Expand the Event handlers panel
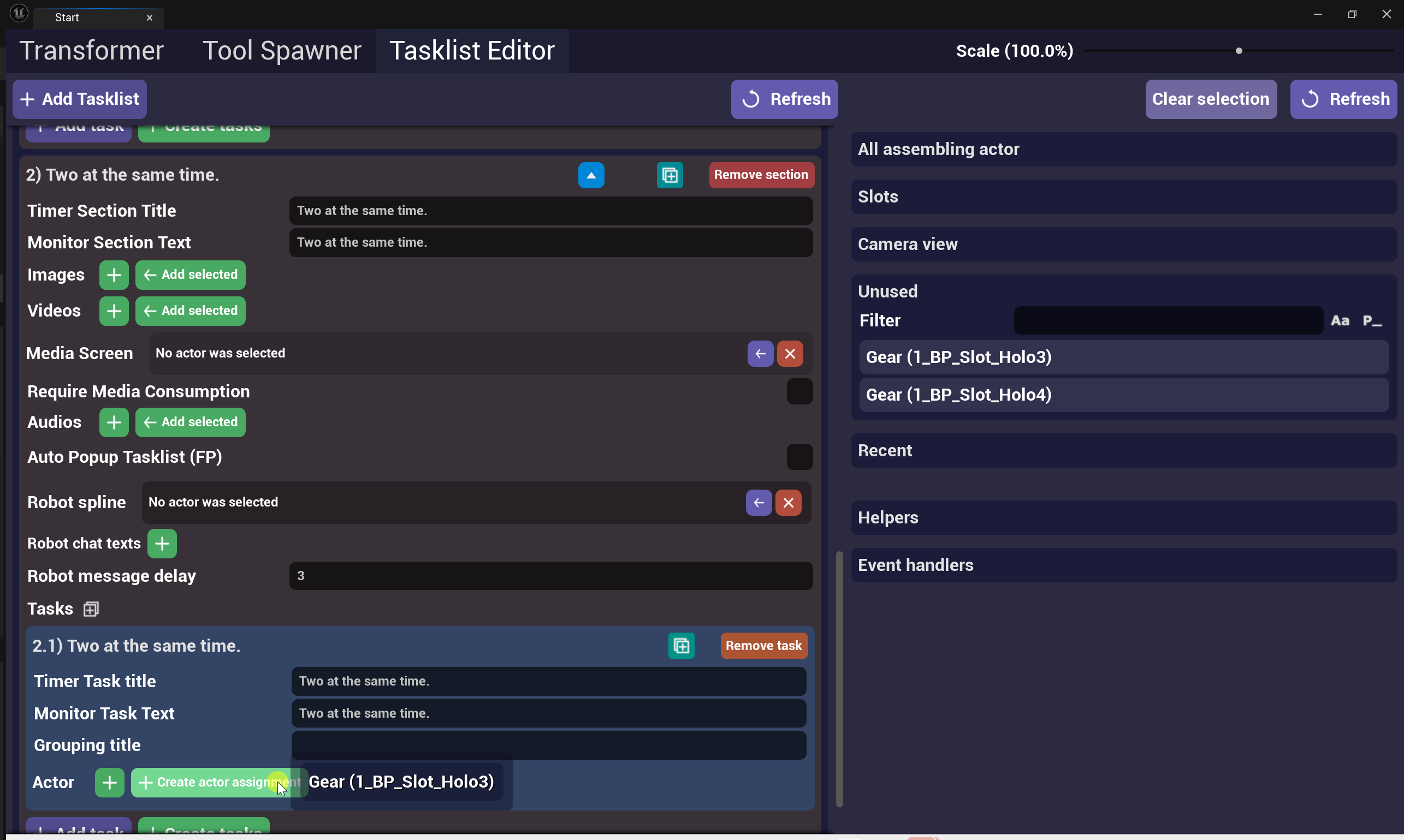The height and width of the screenshot is (840, 1404). coord(1123,565)
